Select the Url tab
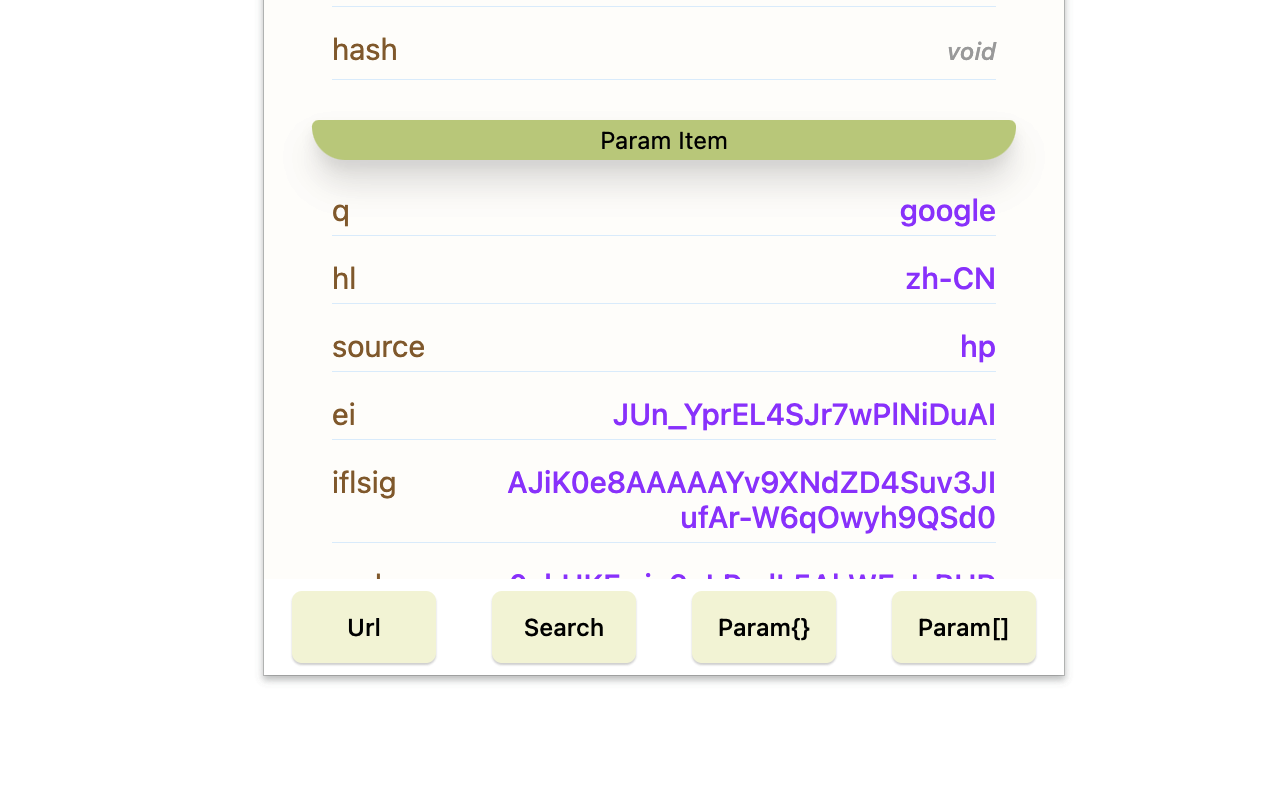1280x800 pixels. (x=363, y=627)
